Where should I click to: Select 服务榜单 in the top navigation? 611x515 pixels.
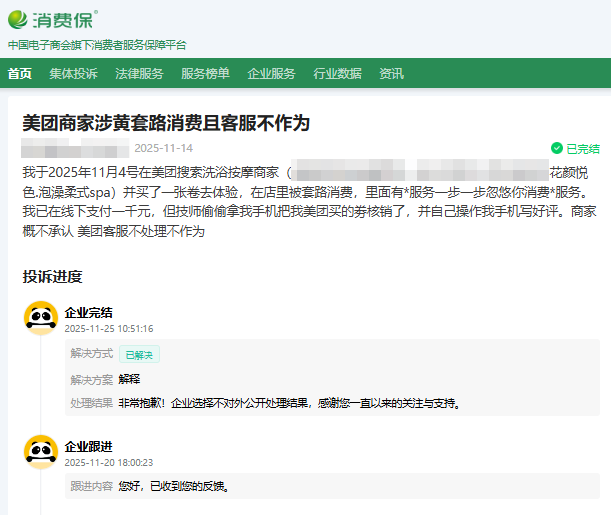(205, 73)
